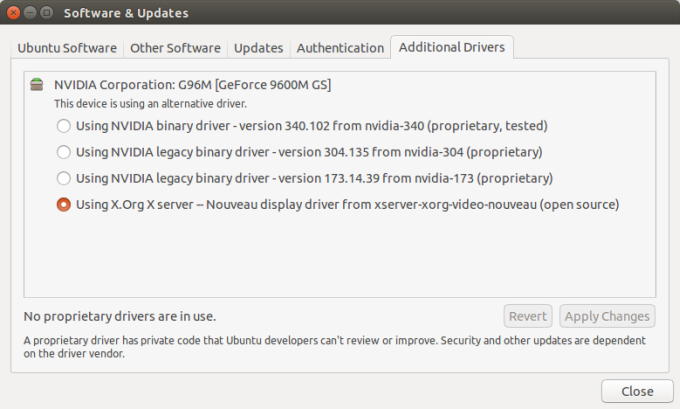Maximize the Software & Updates window
This screenshot has width=680, height=409.
(47, 13)
